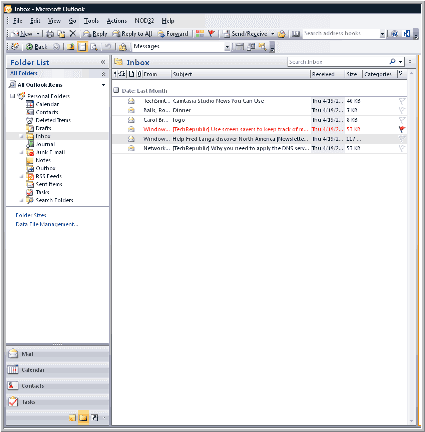This screenshot has width=425, height=432.
Task: Delete the selected message with the X icon
Action: click(x=73, y=33)
